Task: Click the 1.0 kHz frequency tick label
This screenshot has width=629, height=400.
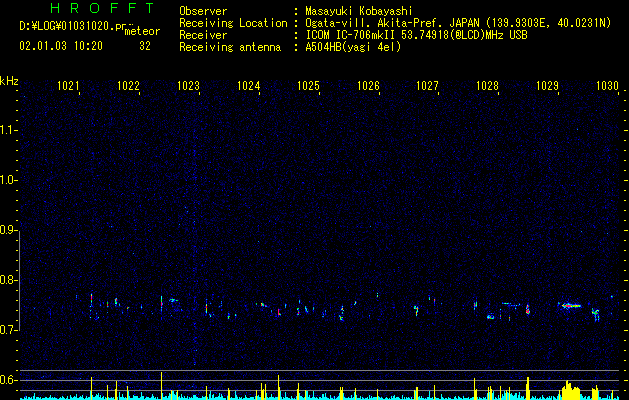Action: 8,180
